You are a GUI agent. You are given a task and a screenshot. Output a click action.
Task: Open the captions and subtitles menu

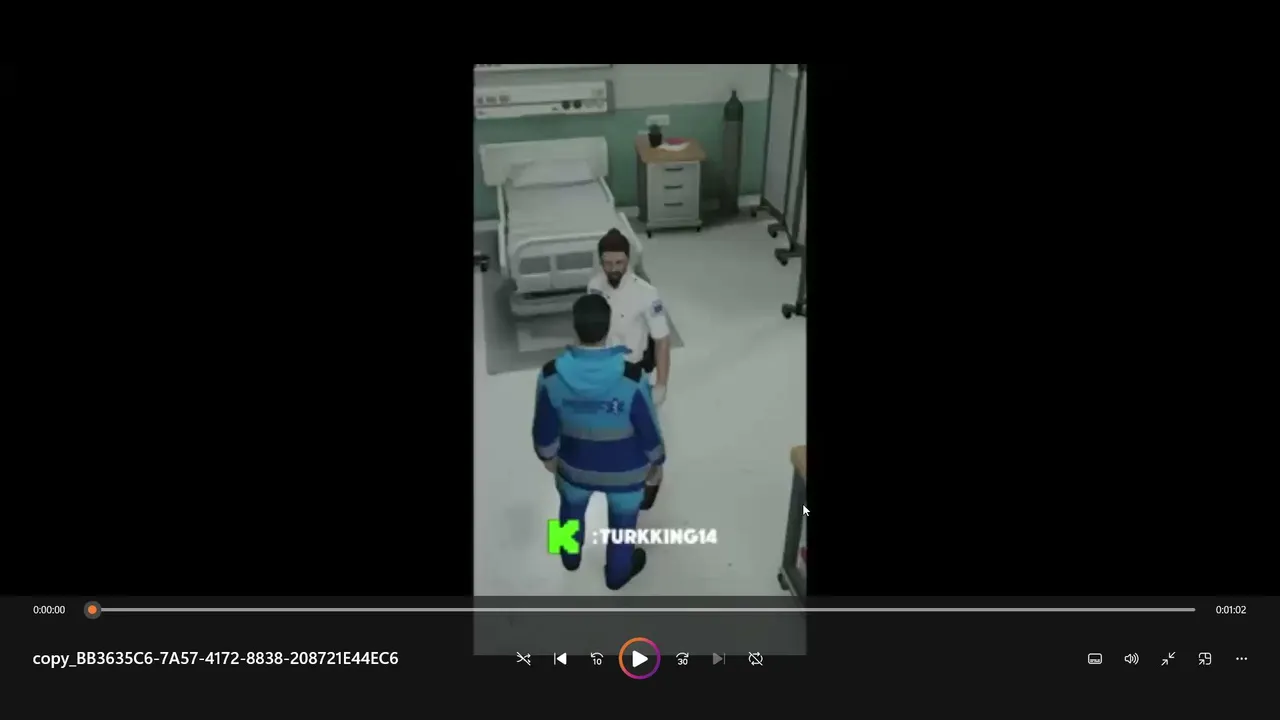[1095, 659]
